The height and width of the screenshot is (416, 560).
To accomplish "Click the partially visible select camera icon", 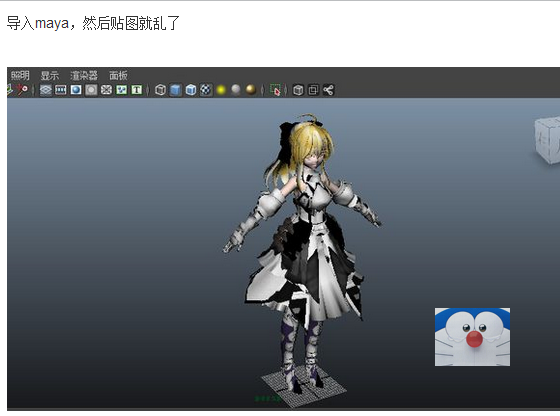I will (x=10, y=89).
